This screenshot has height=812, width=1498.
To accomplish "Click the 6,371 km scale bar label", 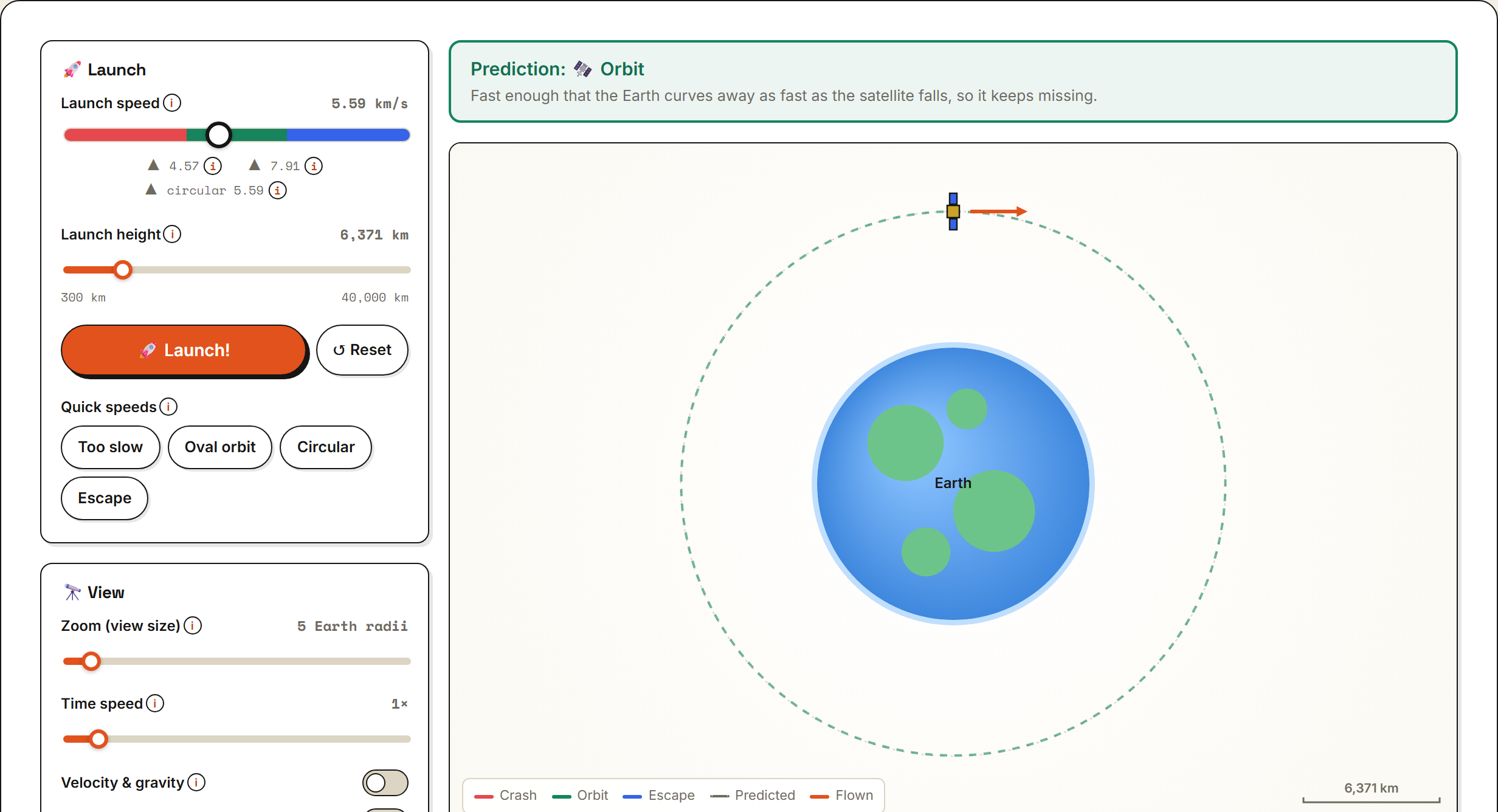I will (x=1371, y=788).
